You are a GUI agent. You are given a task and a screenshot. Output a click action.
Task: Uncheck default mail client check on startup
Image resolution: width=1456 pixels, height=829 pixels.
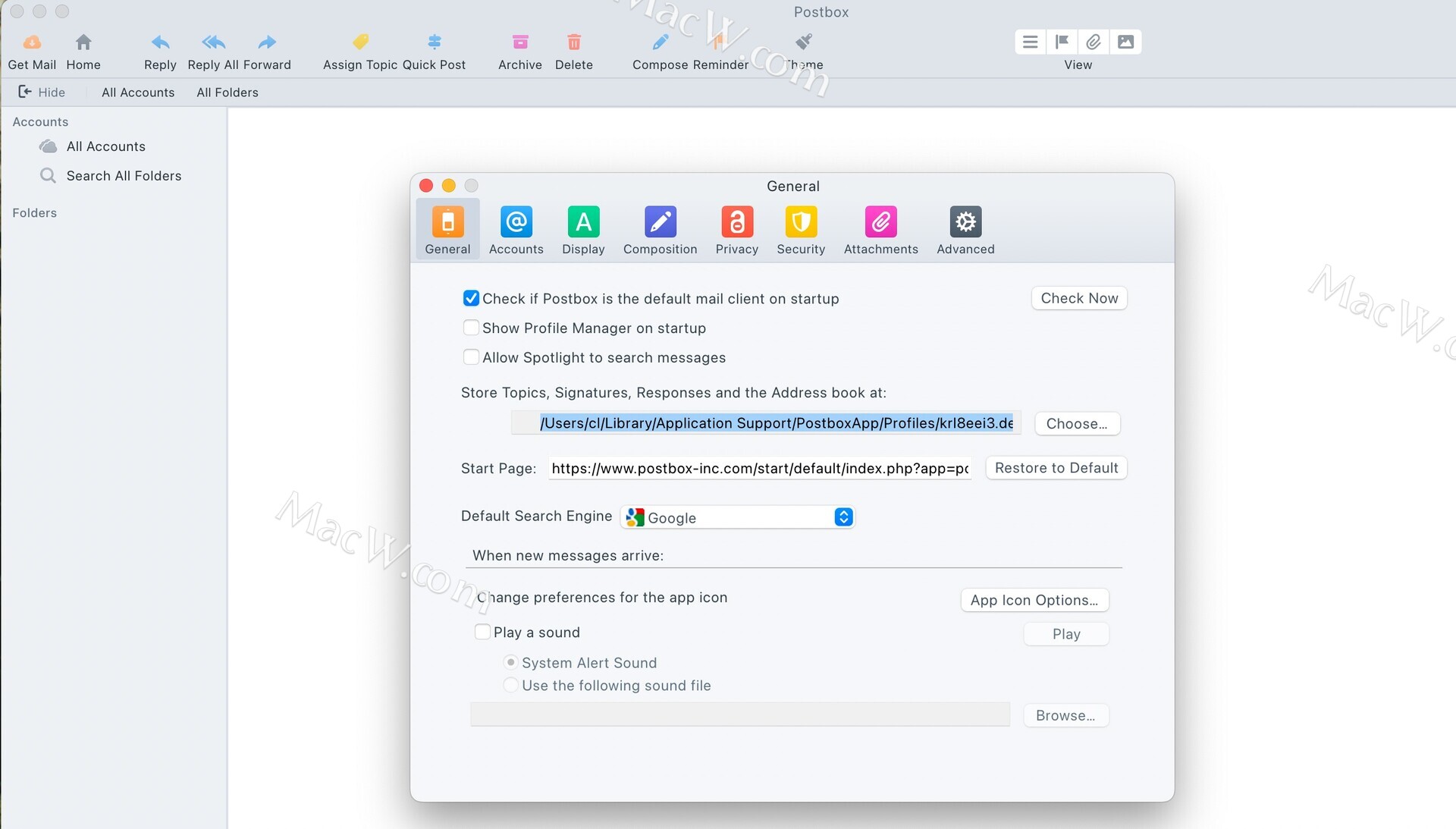click(471, 298)
